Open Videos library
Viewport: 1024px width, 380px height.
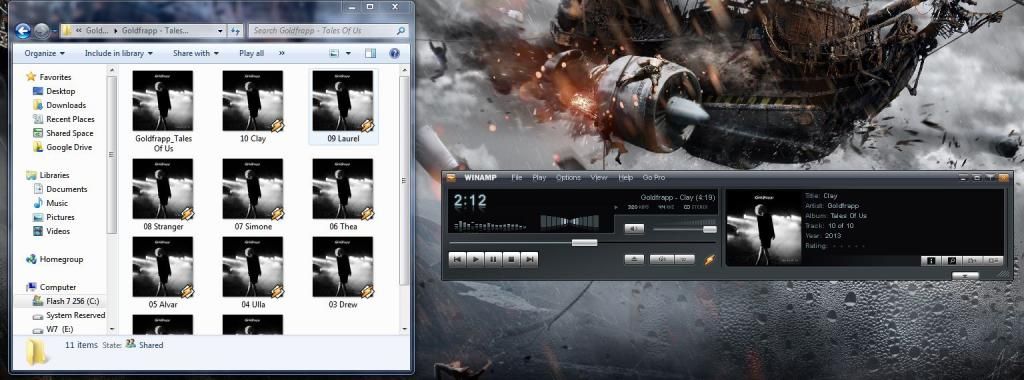pos(52,231)
